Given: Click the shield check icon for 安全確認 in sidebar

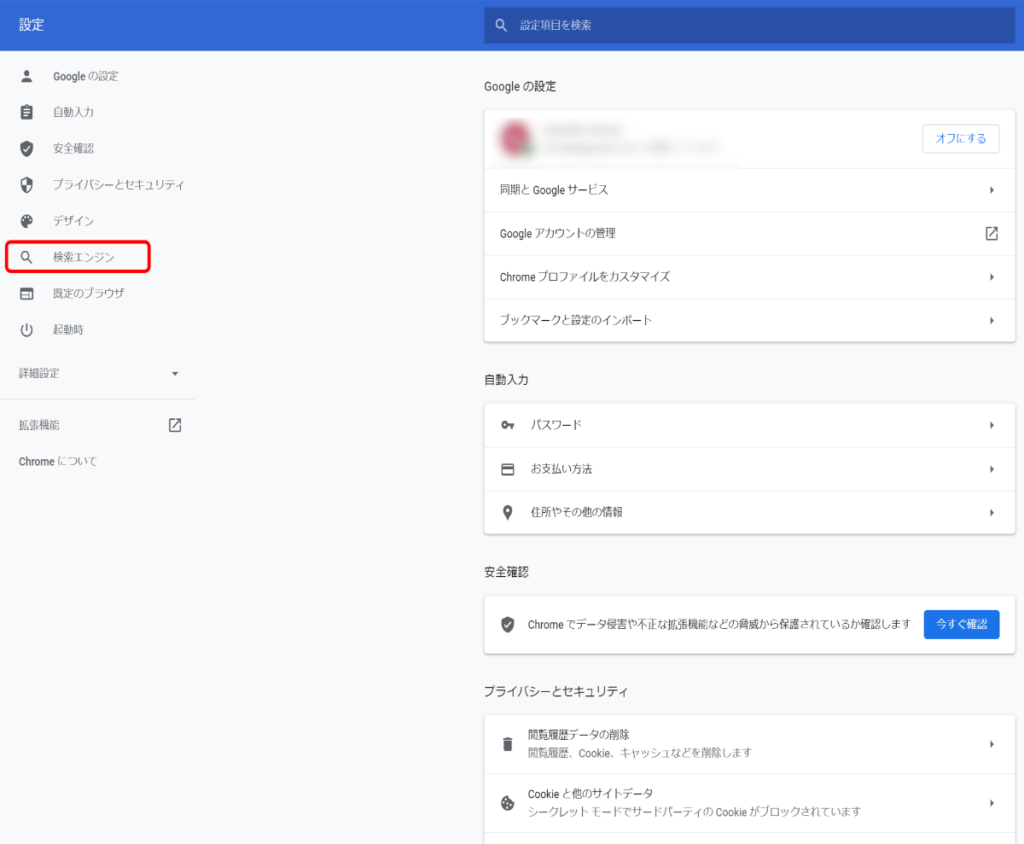Looking at the screenshot, I should click(27, 149).
